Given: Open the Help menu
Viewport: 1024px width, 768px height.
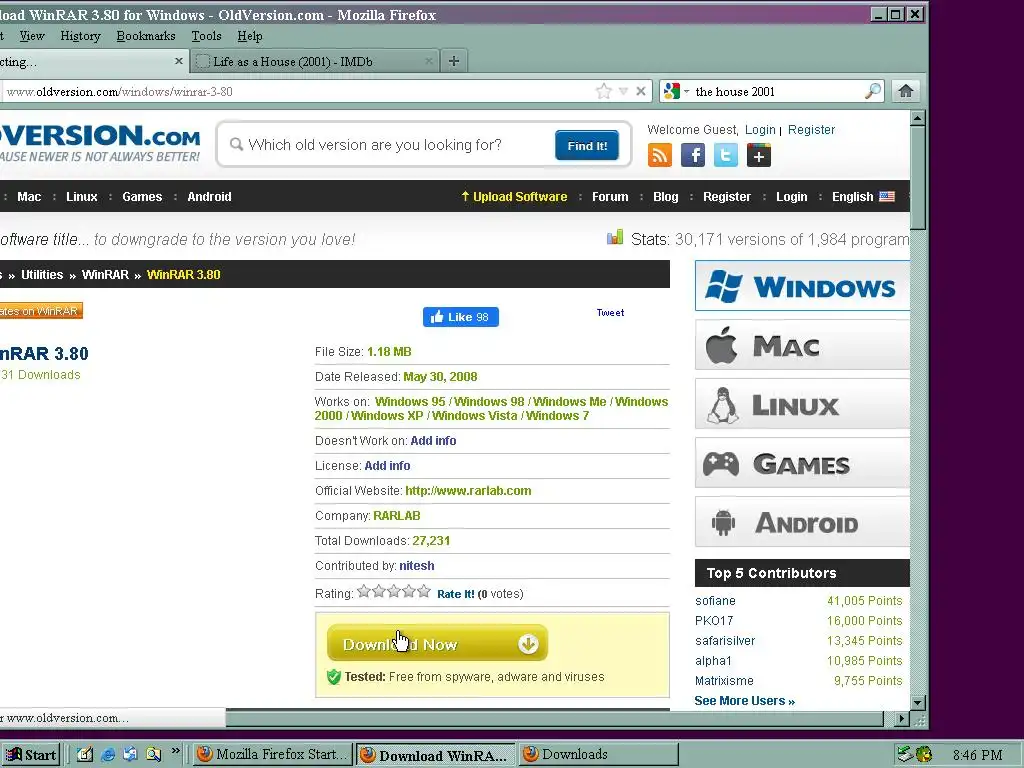Looking at the screenshot, I should click(x=249, y=36).
